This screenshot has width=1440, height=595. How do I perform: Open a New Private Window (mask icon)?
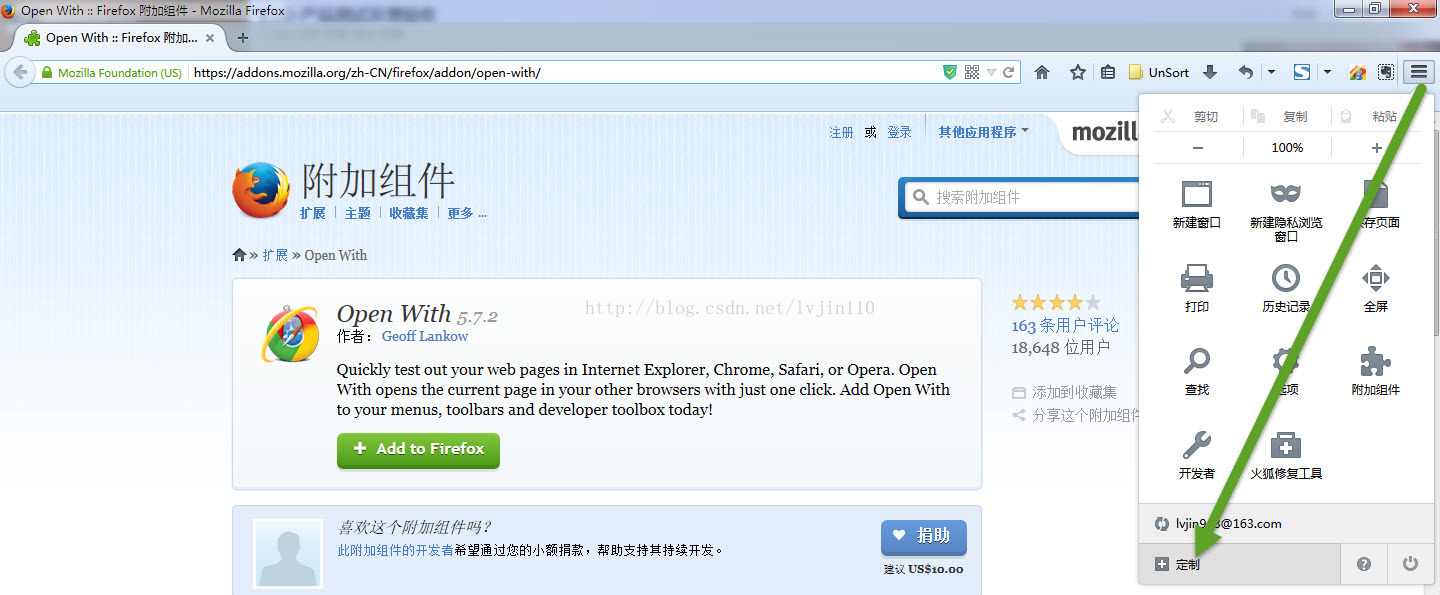(x=1286, y=212)
